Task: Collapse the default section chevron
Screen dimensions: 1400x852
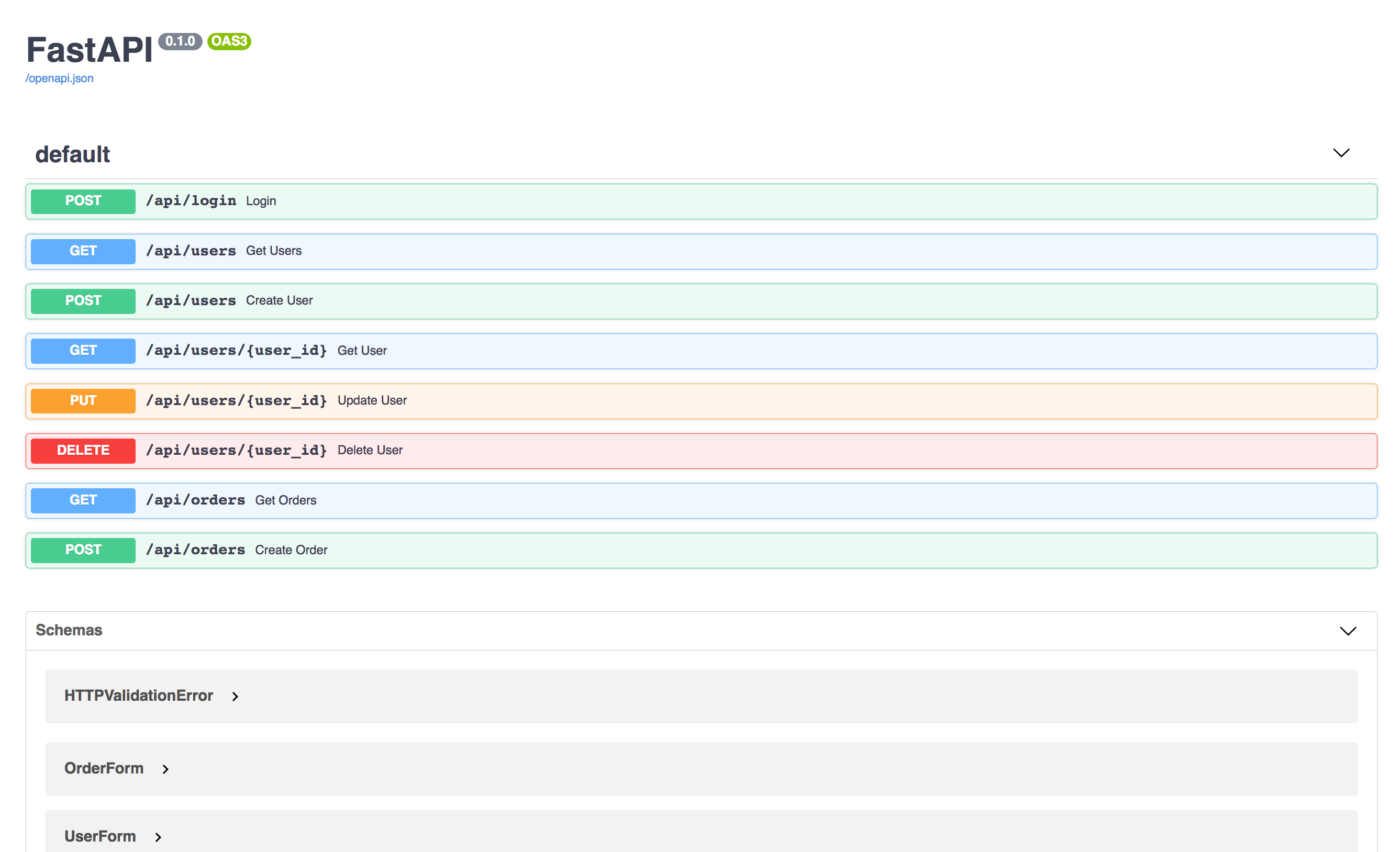Action: pos(1340,153)
